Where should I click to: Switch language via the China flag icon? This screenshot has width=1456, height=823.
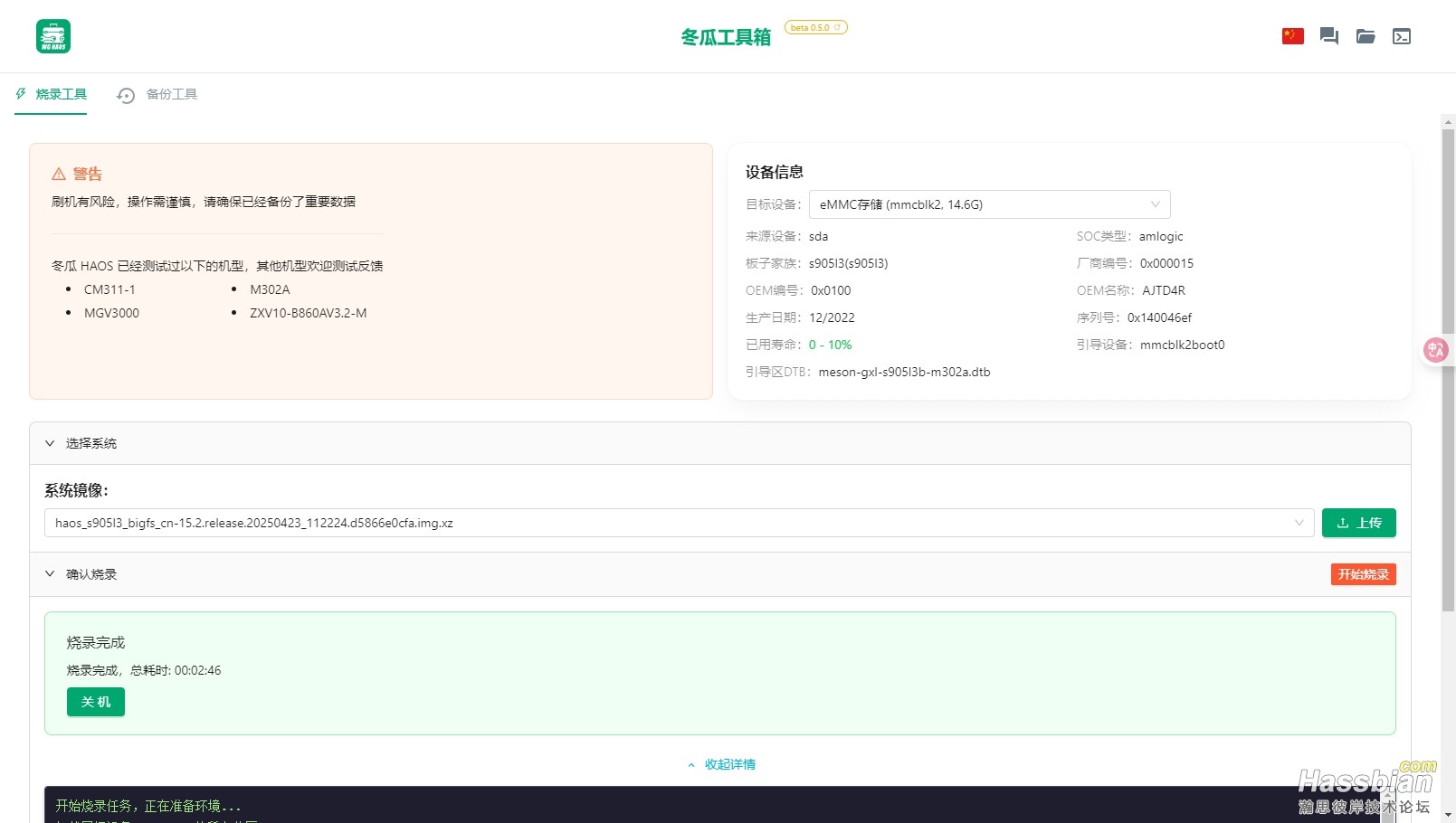click(1293, 36)
